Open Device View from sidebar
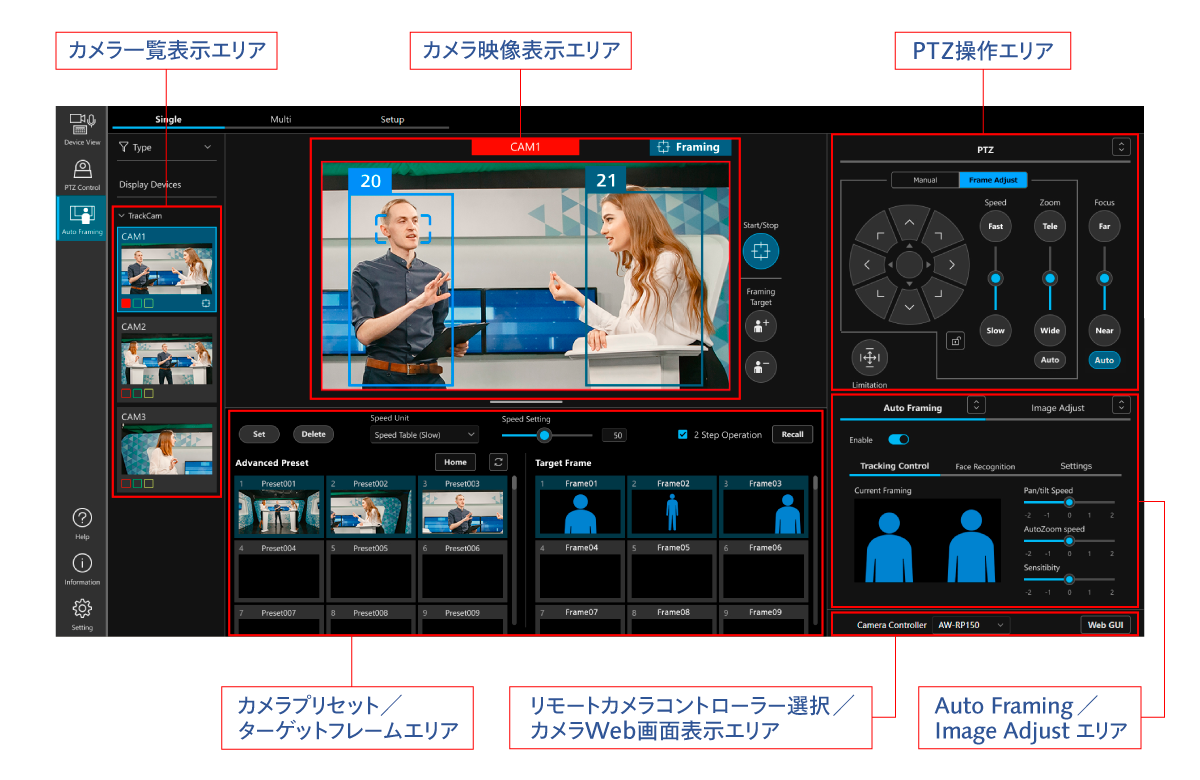The height and width of the screenshot is (780, 1200). pyautogui.click(x=82, y=126)
